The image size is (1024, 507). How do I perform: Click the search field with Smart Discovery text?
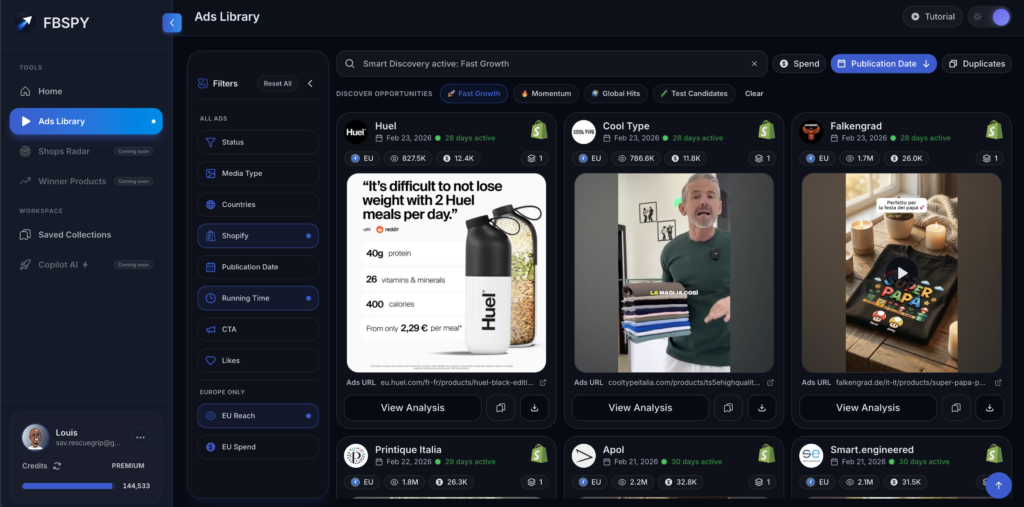click(552, 64)
